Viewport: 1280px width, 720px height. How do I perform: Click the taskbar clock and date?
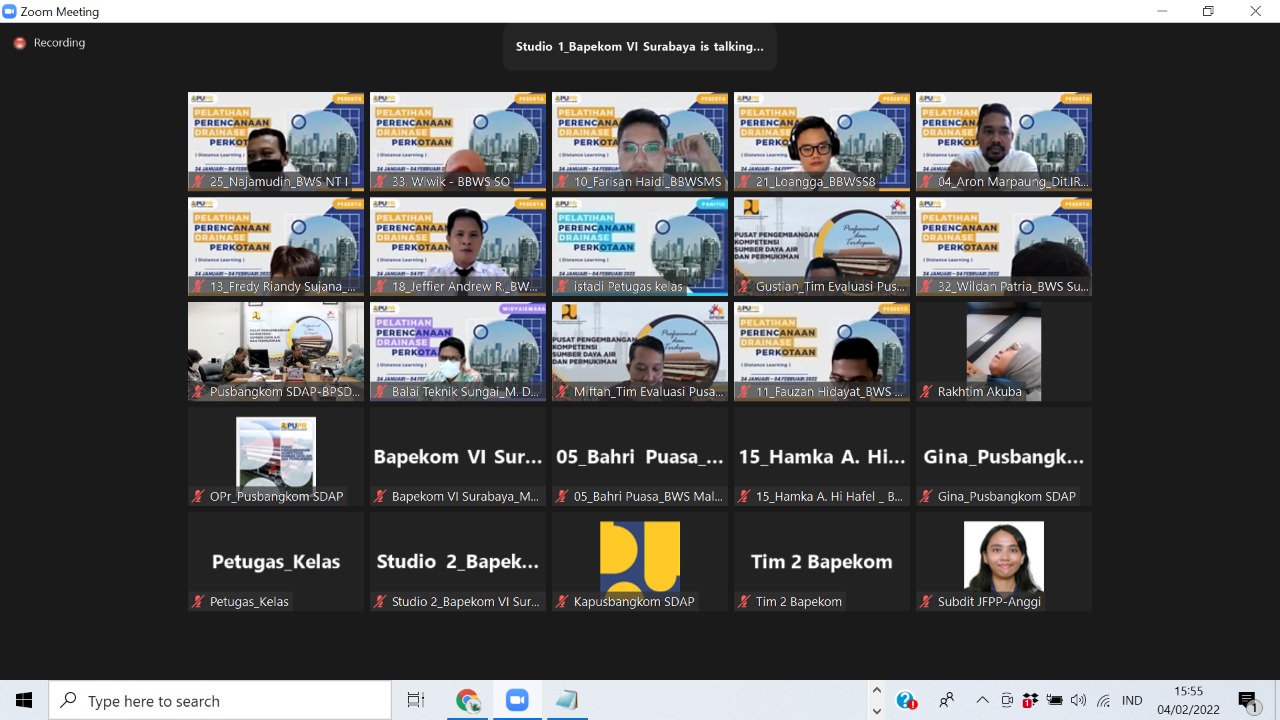(x=1188, y=701)
